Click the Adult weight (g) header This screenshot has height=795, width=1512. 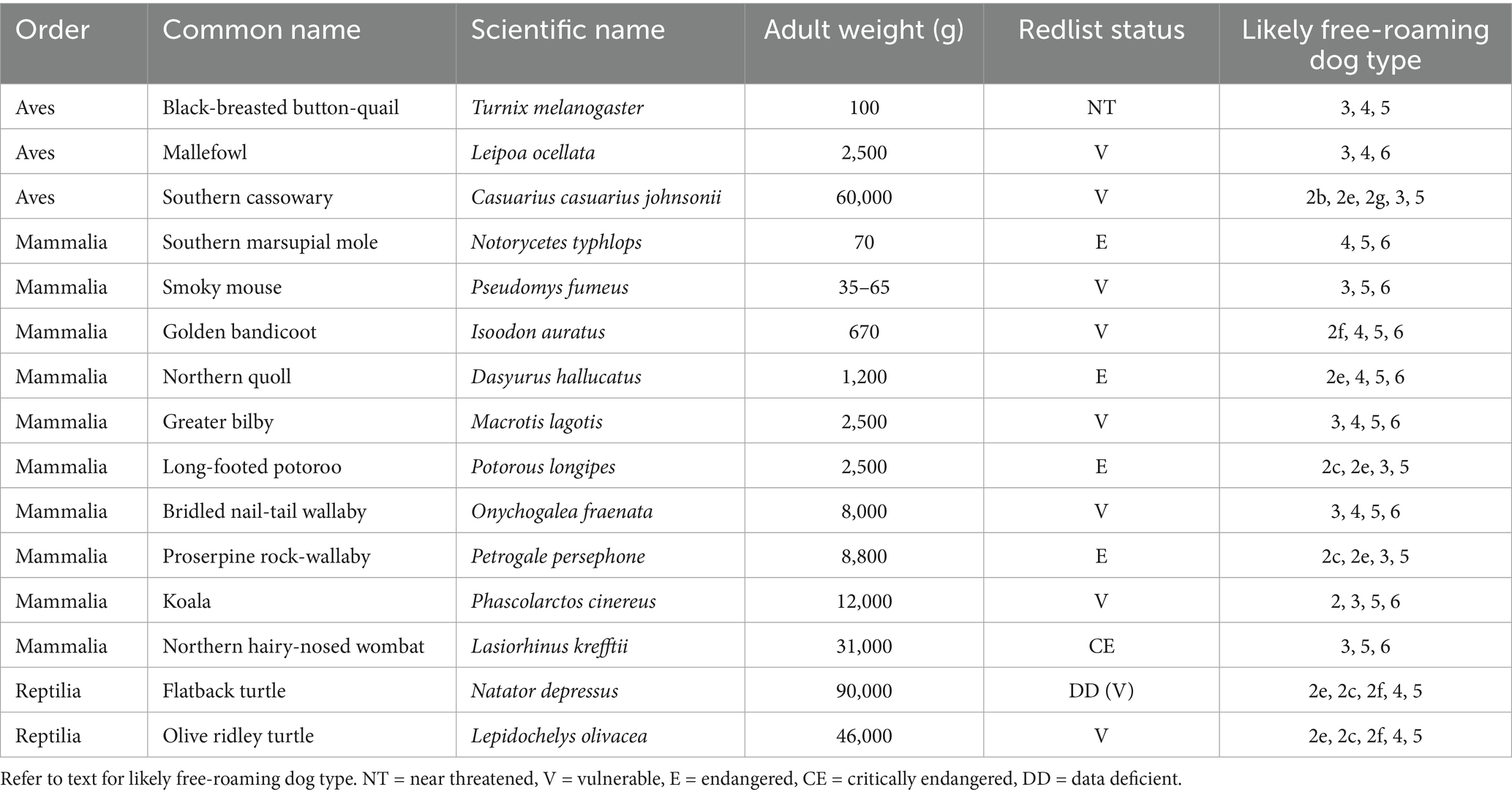coord(864,30)
